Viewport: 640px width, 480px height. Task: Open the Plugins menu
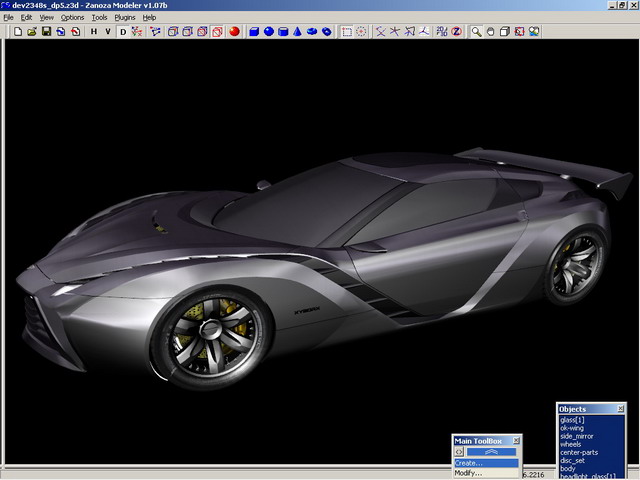pos(124,18)
